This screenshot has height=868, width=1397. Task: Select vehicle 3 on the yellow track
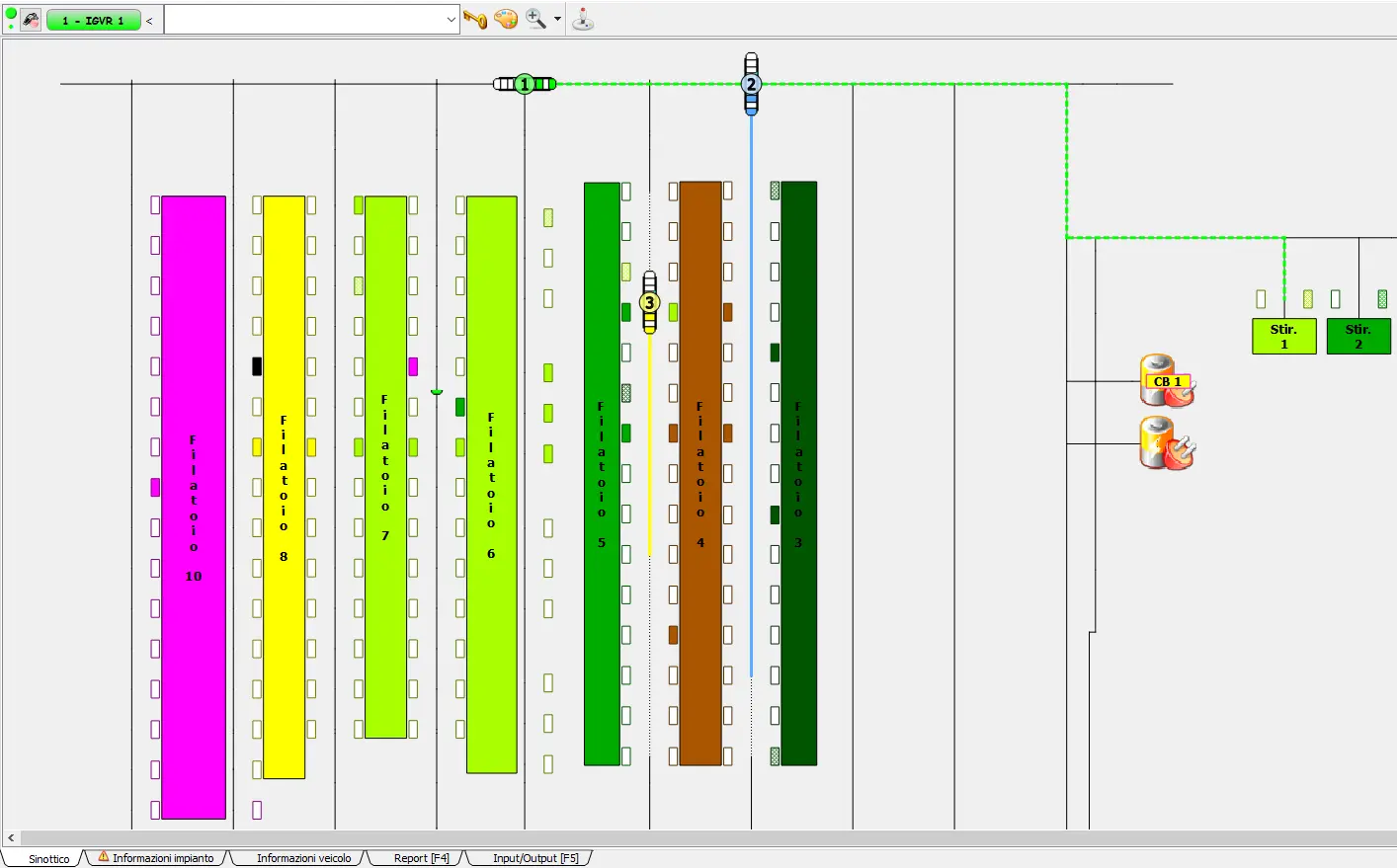(x=649, y=302)
